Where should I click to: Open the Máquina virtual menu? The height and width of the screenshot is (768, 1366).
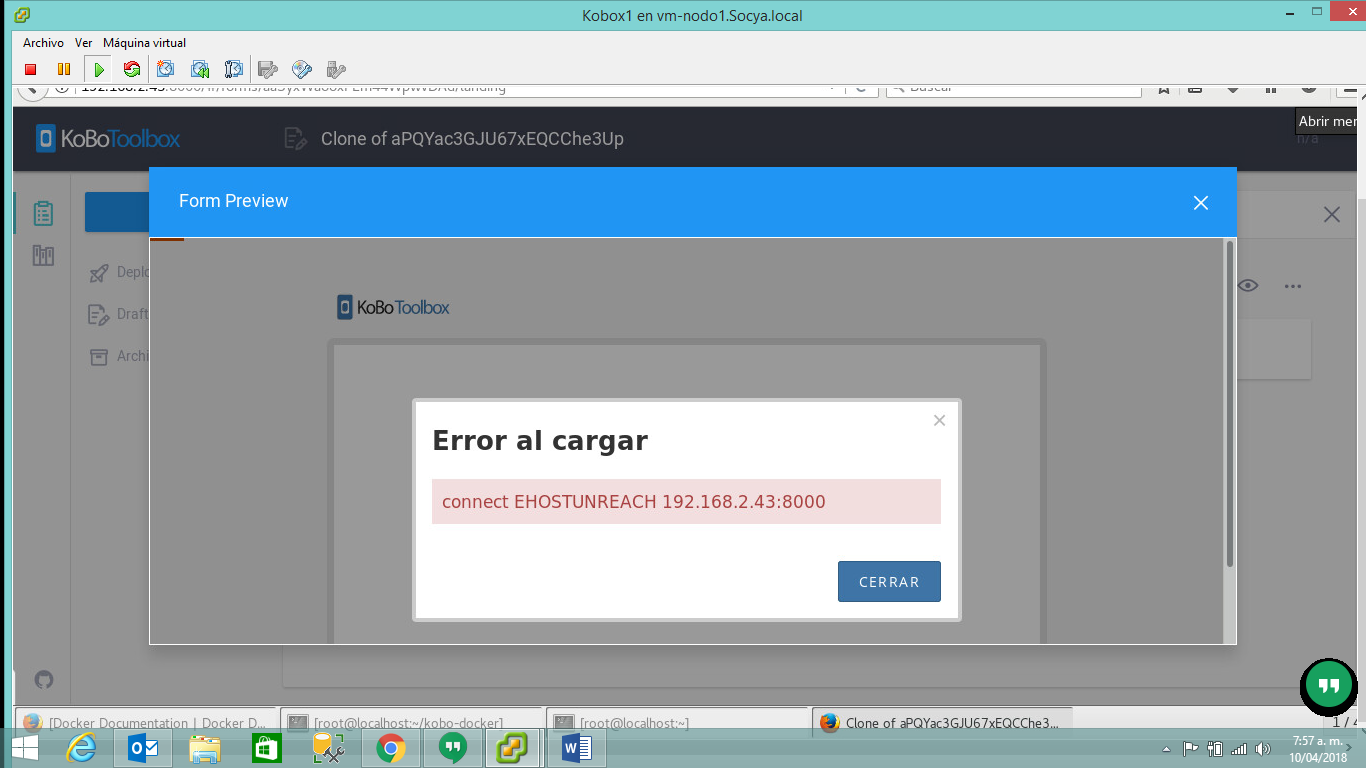tap(146, 42)
